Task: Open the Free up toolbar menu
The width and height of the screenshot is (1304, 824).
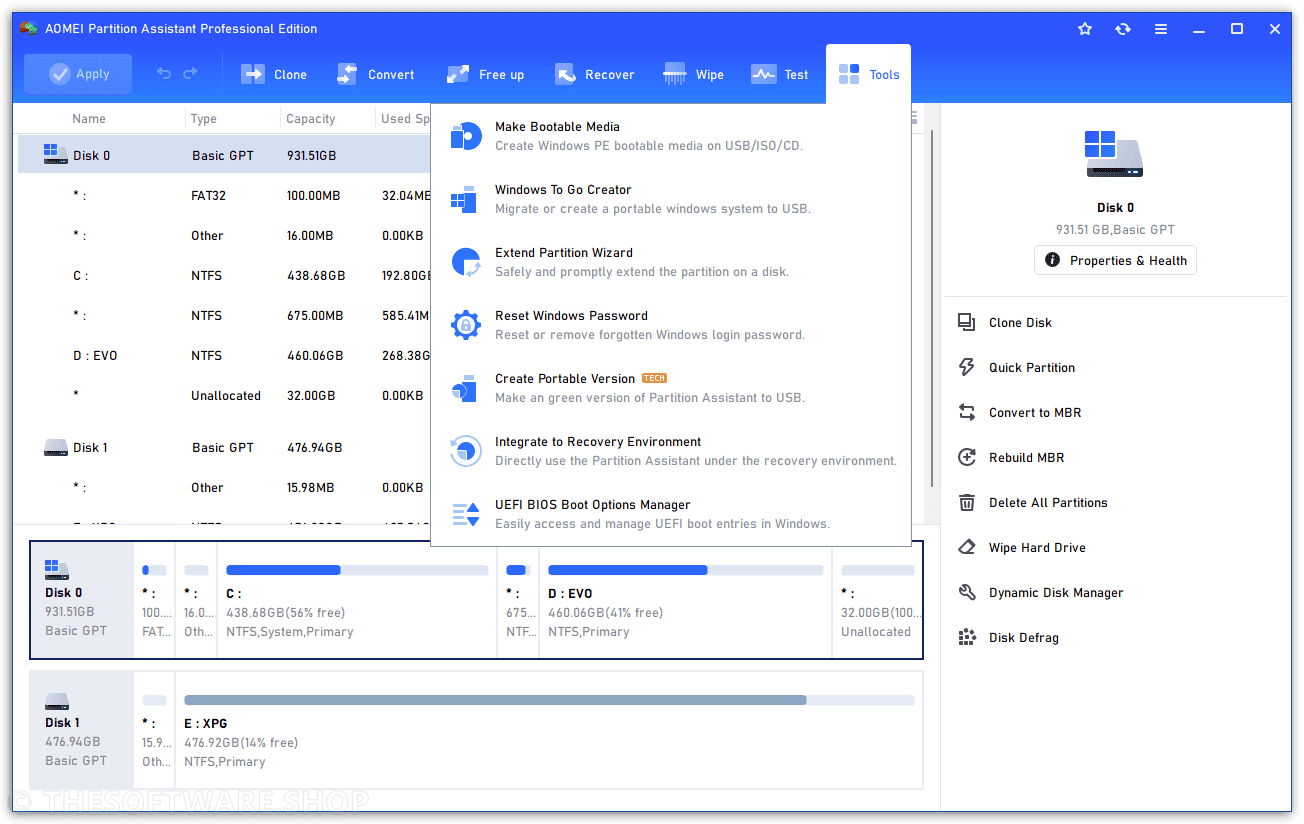Action: [x=485, y=74]
